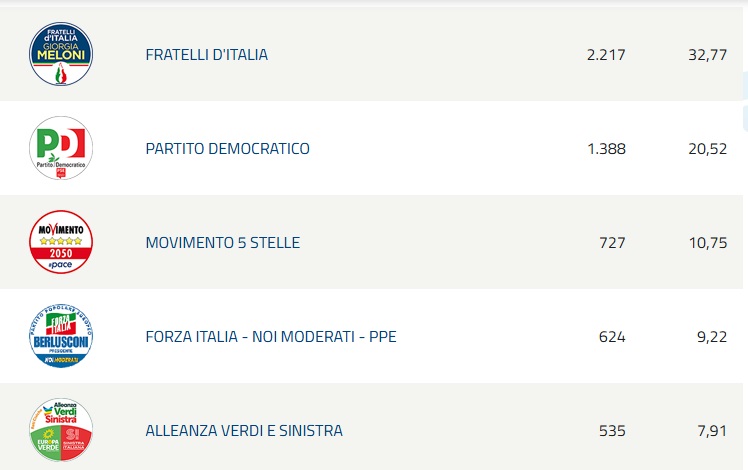The image size is (748, 470).
Task: Select the MOVIMENTO 5 STELLE name
Action: (222, 243)
